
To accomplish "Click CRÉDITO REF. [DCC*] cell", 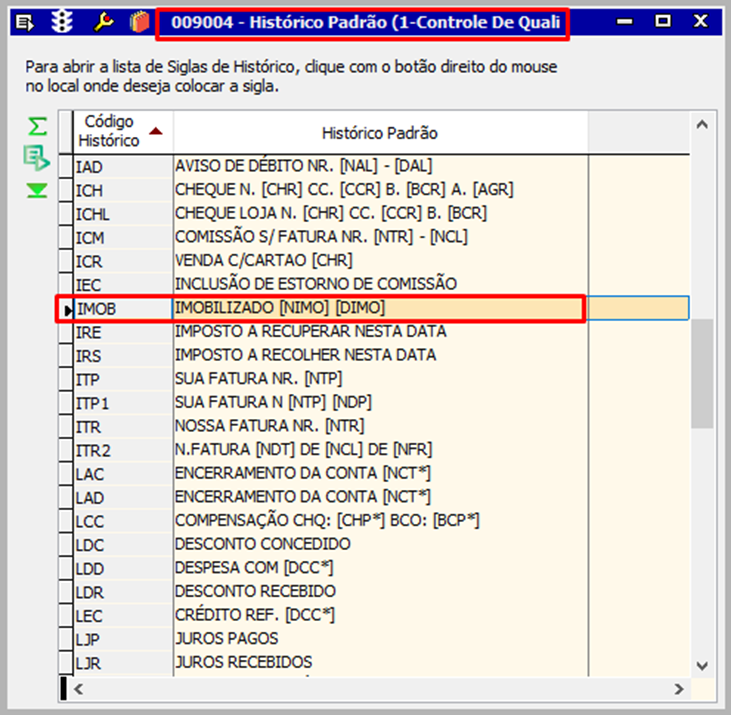I will tap(380, 615).
